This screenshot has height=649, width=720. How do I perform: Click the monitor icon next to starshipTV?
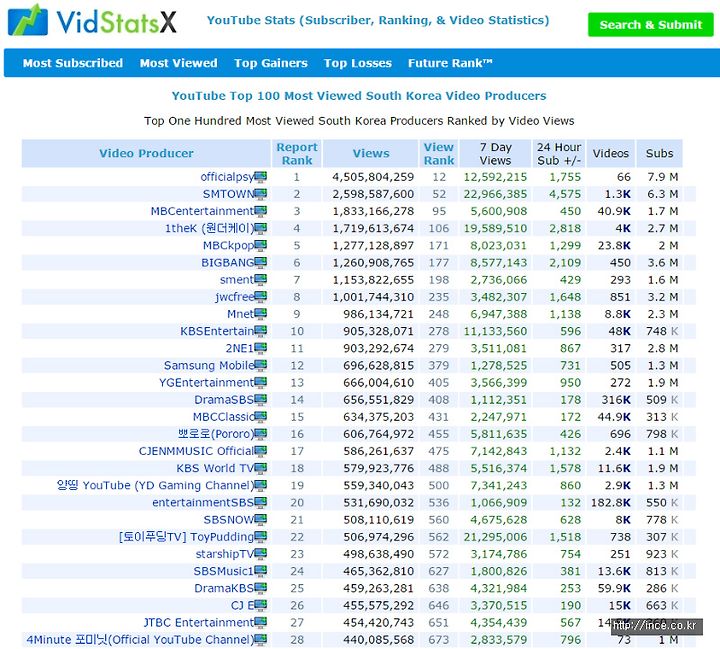pyautogui.click(x=260, y=554)
